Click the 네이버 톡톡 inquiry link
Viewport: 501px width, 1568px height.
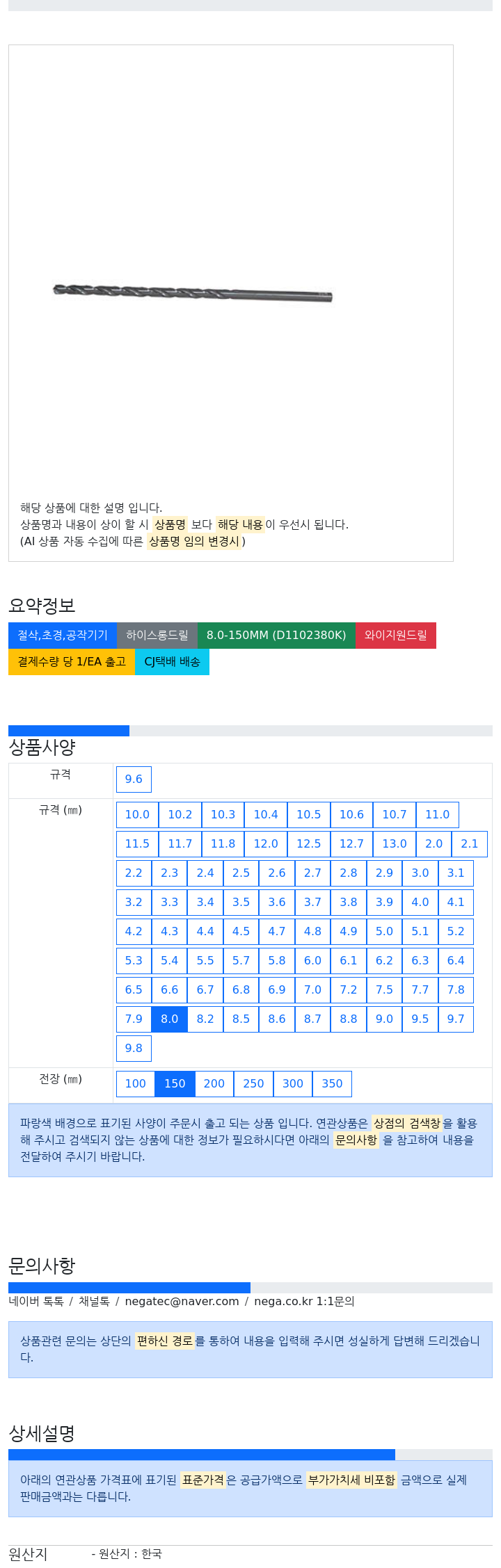pyautogui.click(x=36, y=1301)
